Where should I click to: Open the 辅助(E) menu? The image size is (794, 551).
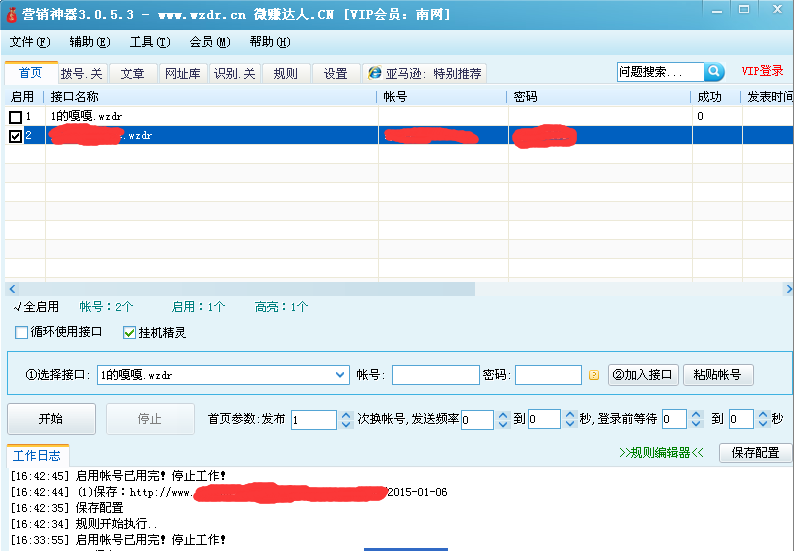(x=90, y=42)
